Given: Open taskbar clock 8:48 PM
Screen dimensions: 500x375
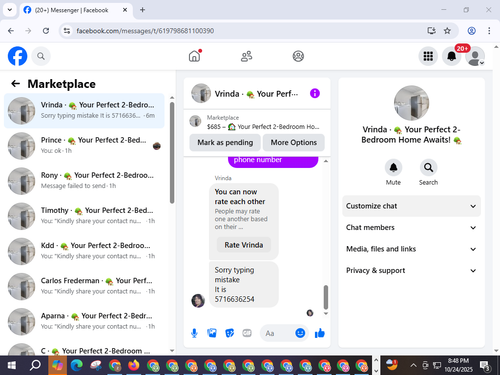Looking at the screenshot, I should tap(458, 365).
